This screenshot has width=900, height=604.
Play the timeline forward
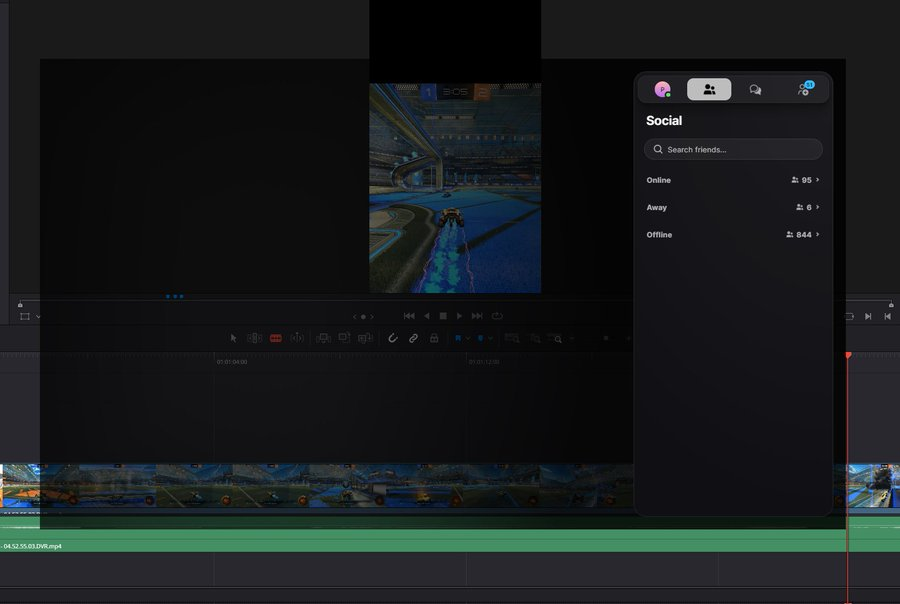click(x=459, y=316)
